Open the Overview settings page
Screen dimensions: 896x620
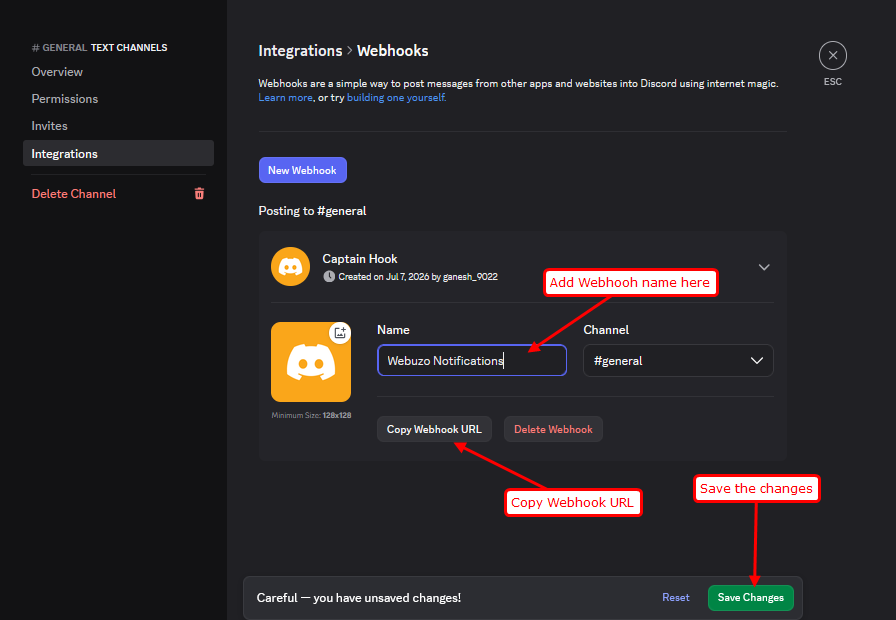57,72
